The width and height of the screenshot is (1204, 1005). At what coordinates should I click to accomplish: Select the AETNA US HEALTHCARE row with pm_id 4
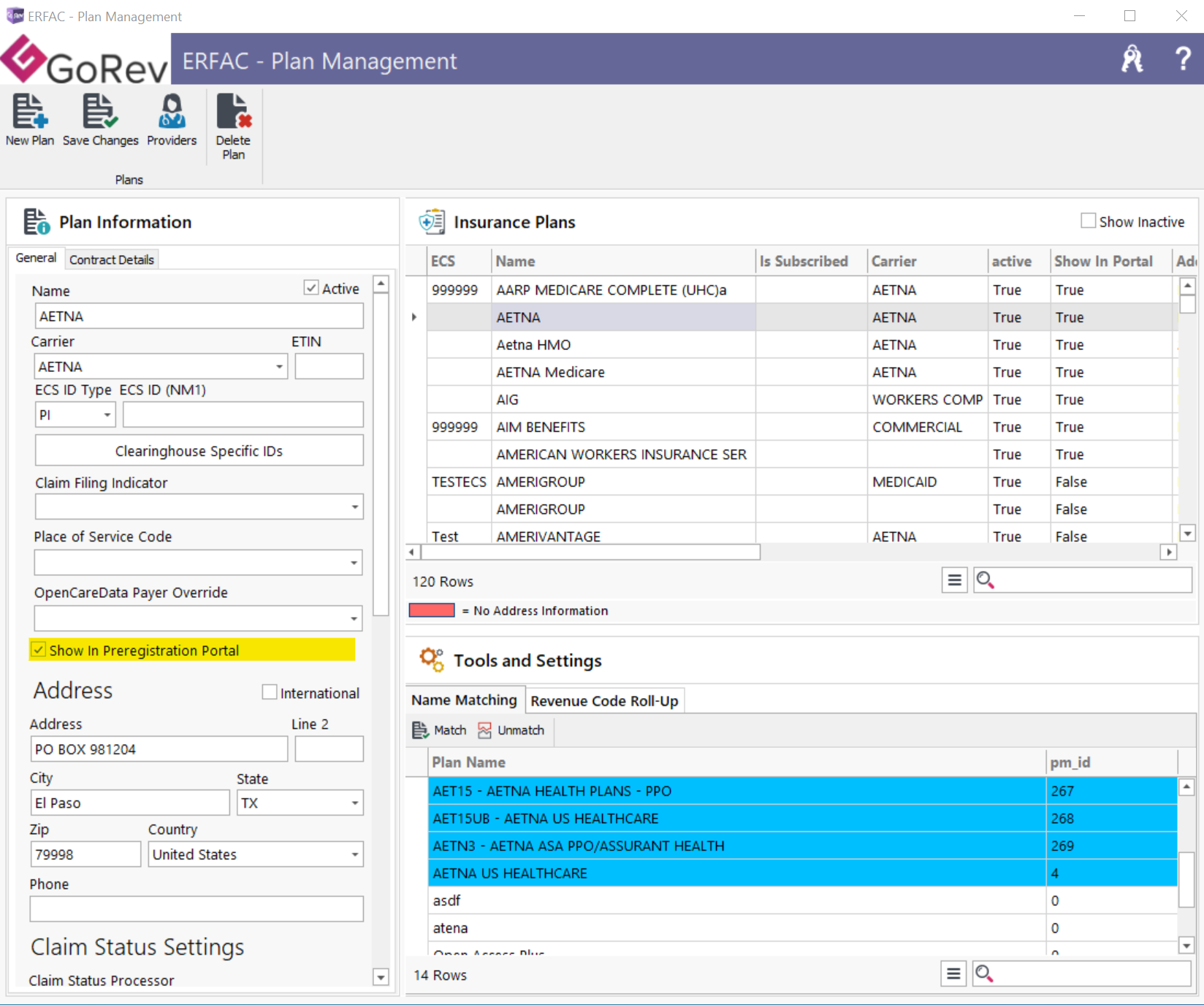tap(802, 873)
